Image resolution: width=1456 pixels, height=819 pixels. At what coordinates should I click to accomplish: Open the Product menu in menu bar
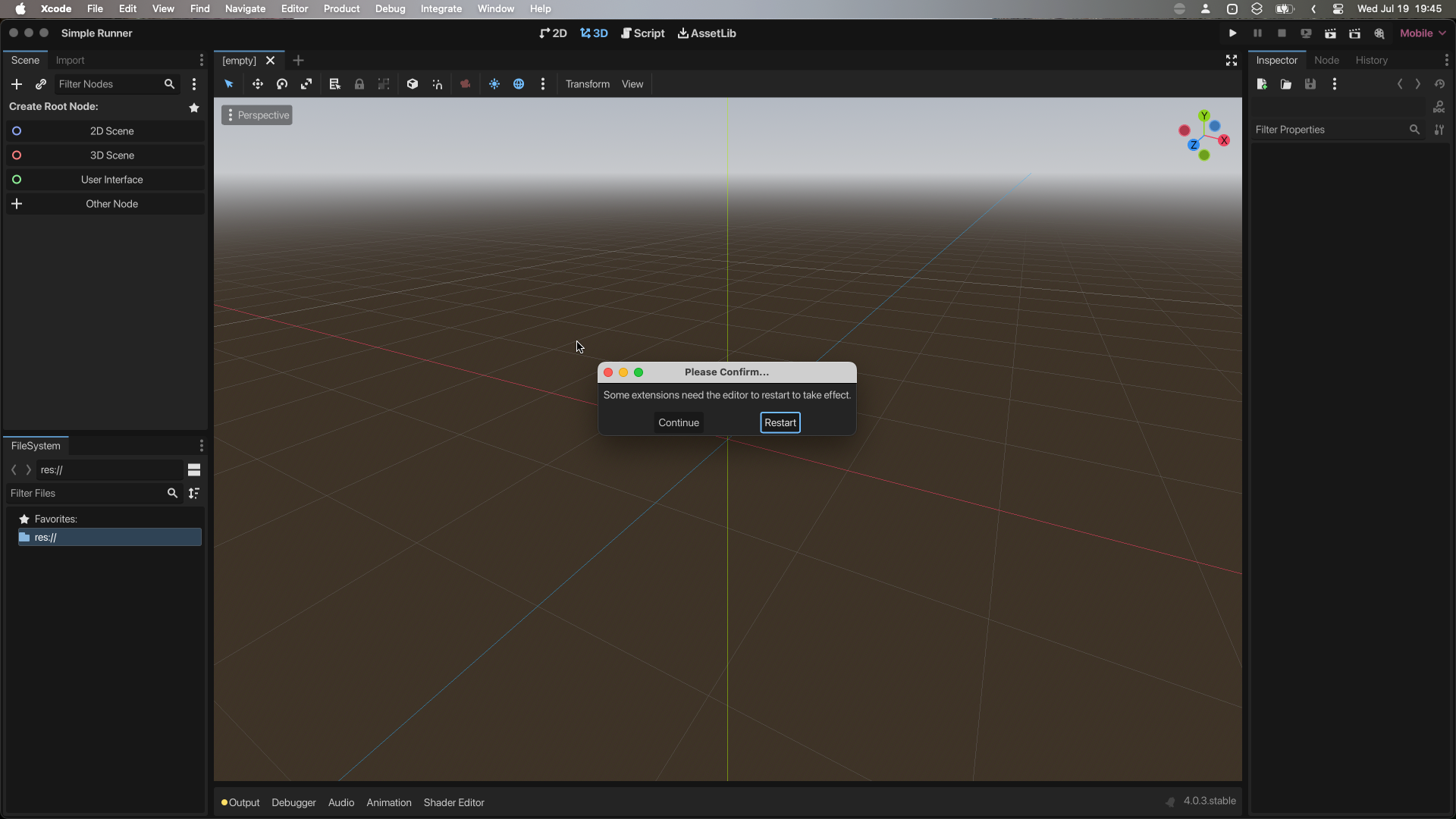pos(341,8)
